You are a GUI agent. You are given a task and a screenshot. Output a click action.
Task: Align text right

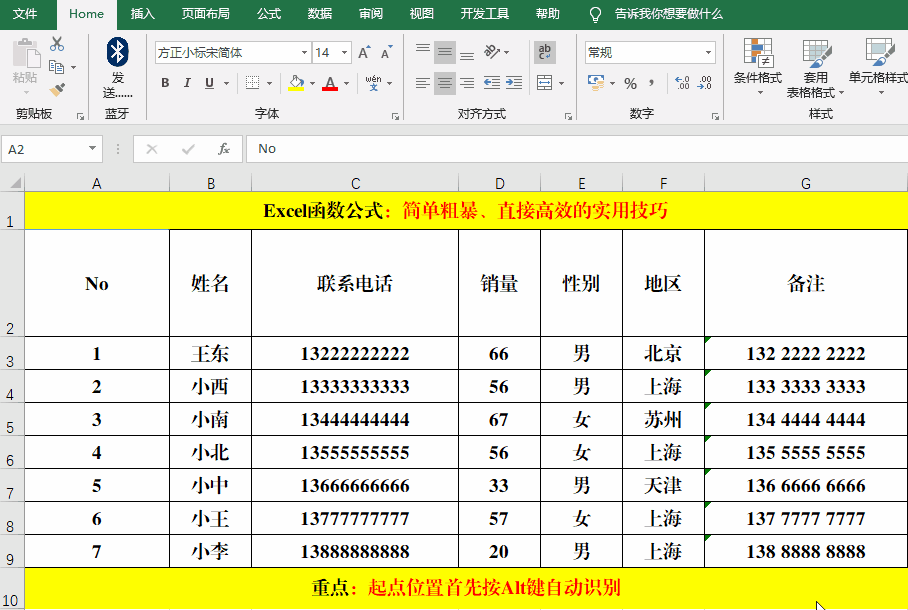[x=467, y=83]
